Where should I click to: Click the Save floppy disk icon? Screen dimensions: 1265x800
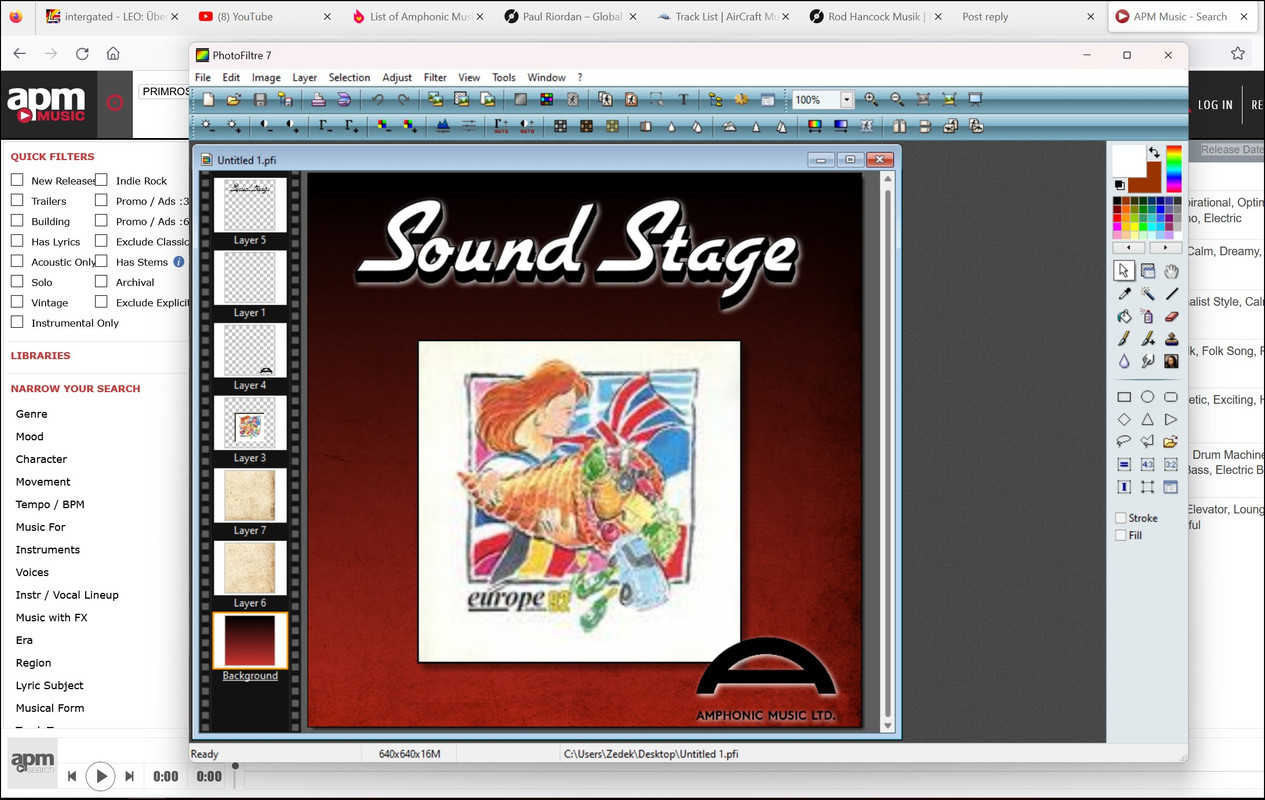click(x=260, y=100)
